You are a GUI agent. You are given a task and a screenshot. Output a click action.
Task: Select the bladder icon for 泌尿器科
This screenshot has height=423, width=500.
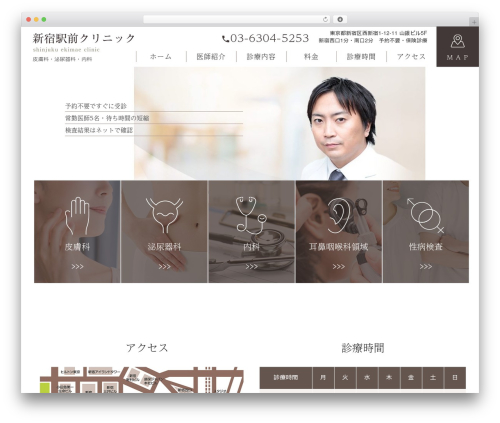[164, 215]
